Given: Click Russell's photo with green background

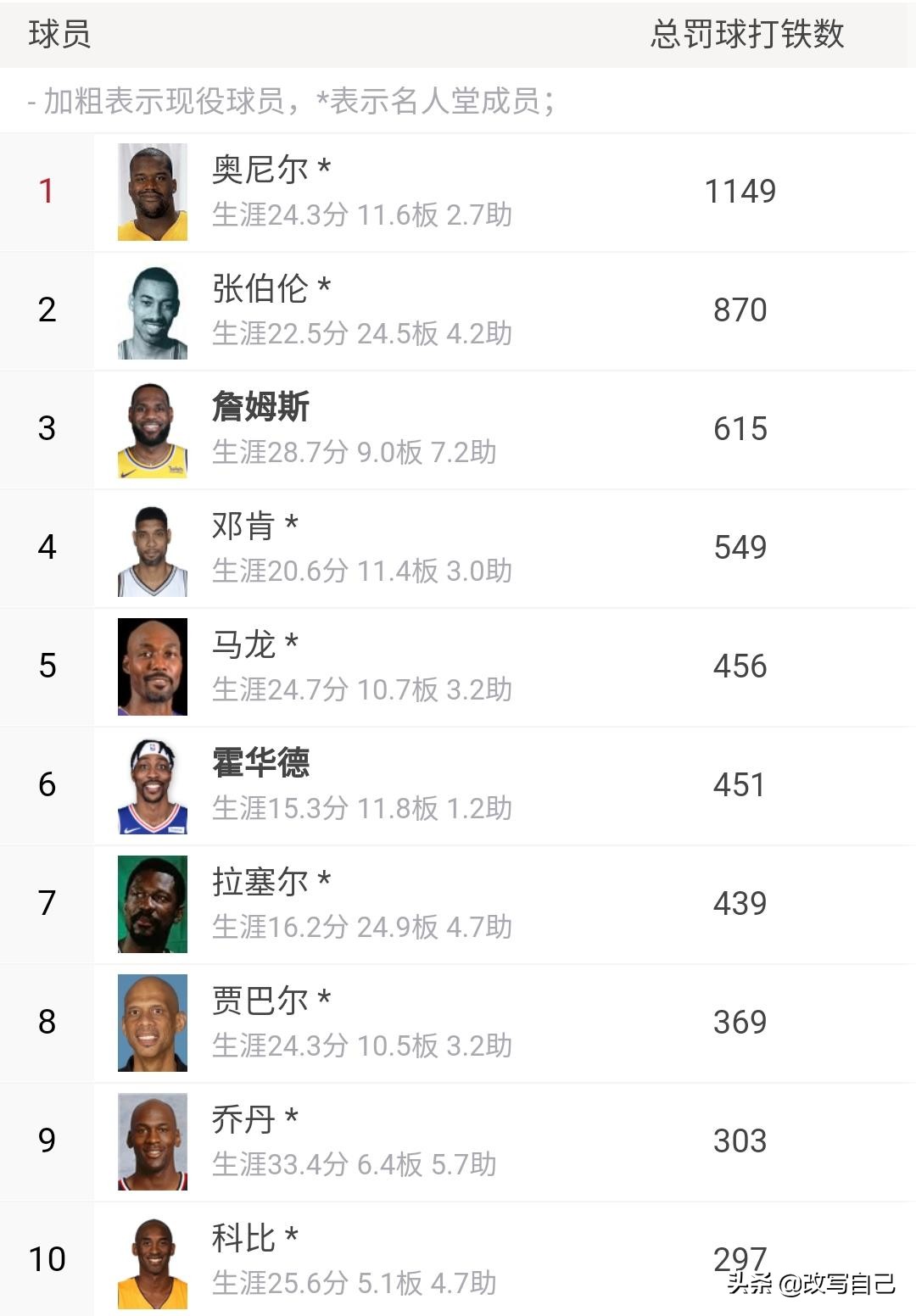Looking at the screenshot, I should tap(153, 904).
